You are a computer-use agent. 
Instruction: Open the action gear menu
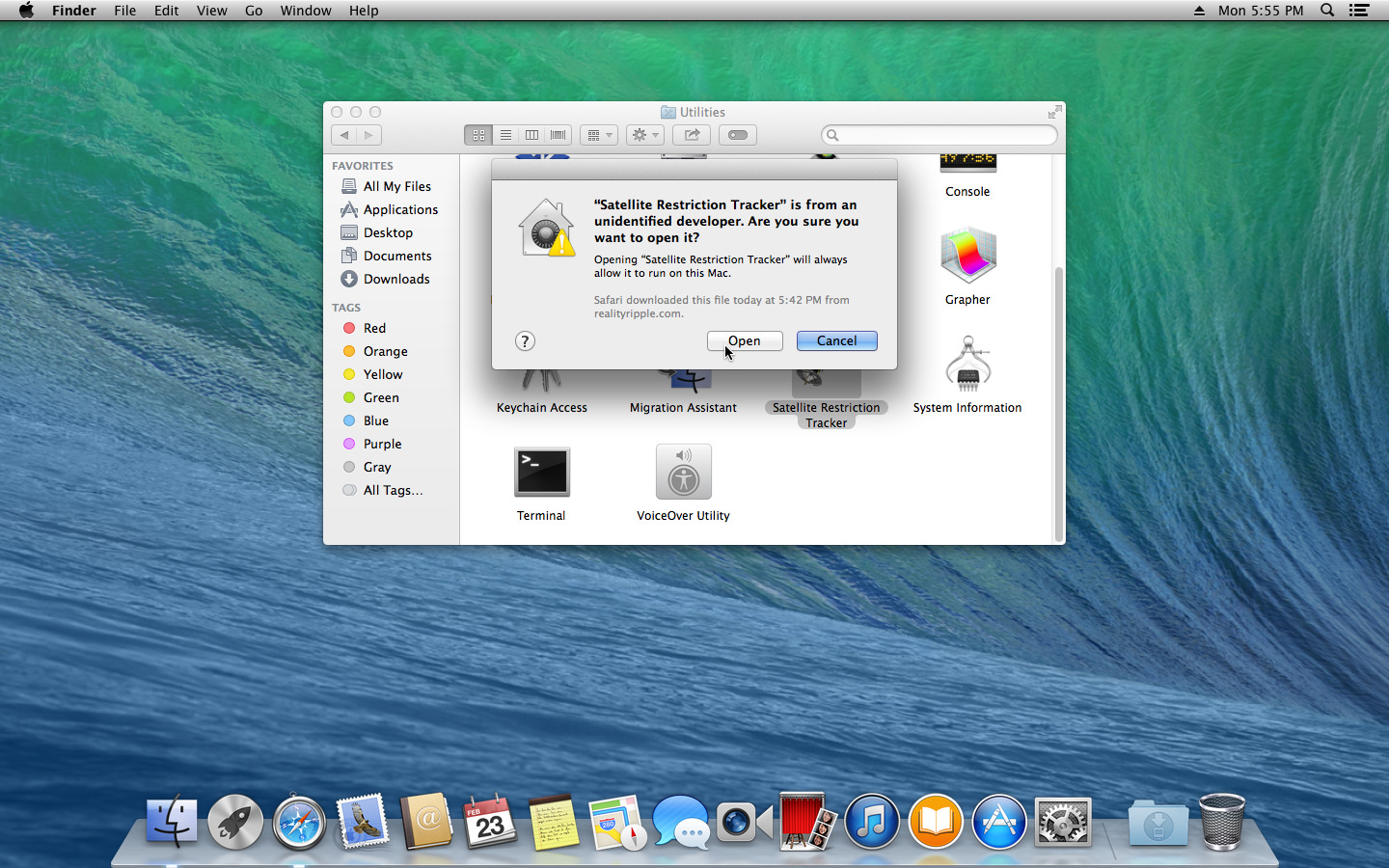click(644, 135)
